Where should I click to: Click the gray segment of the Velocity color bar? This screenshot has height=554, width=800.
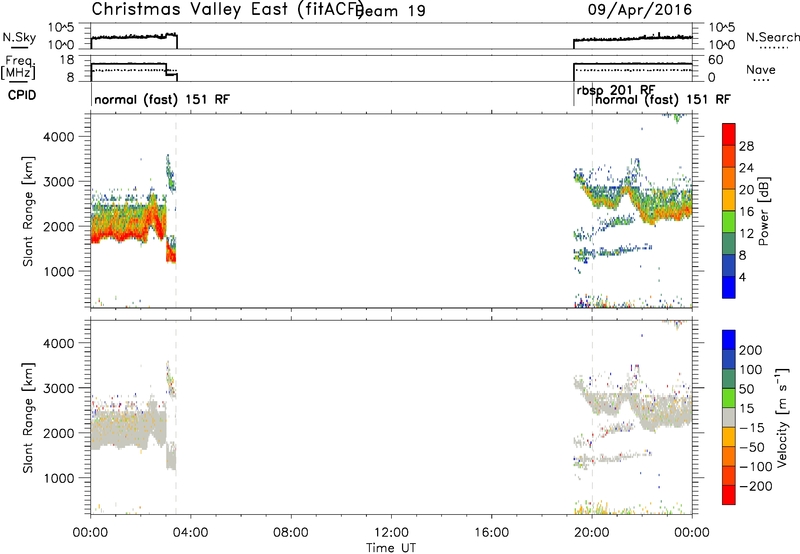(x=729, y=417)
